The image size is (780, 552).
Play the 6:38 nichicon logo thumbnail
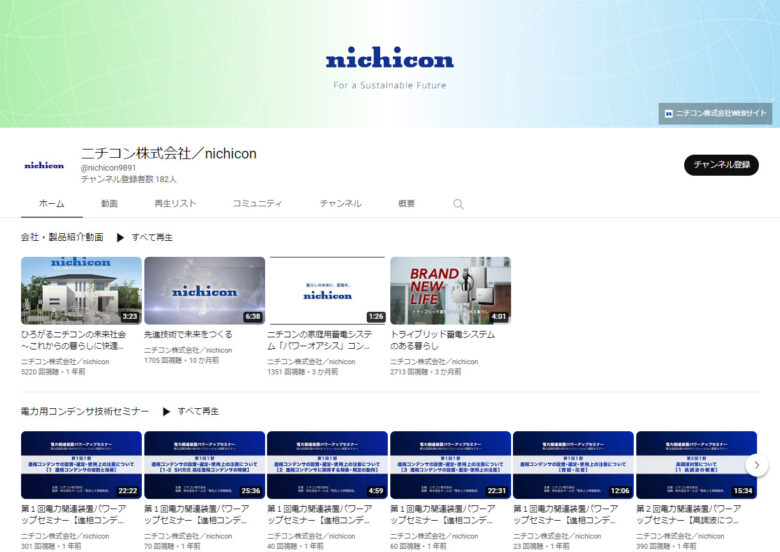(x=204, y=290)
